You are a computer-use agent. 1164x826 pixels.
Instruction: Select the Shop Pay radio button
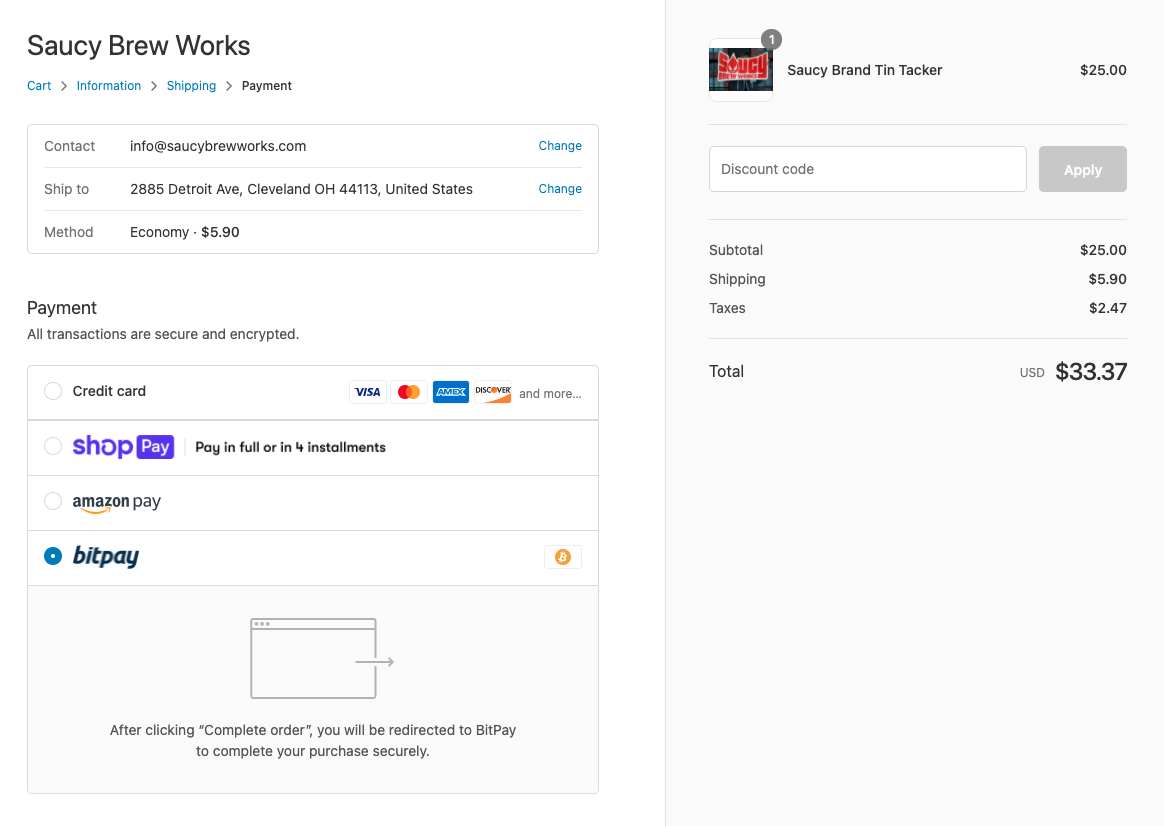click(53, 446)
